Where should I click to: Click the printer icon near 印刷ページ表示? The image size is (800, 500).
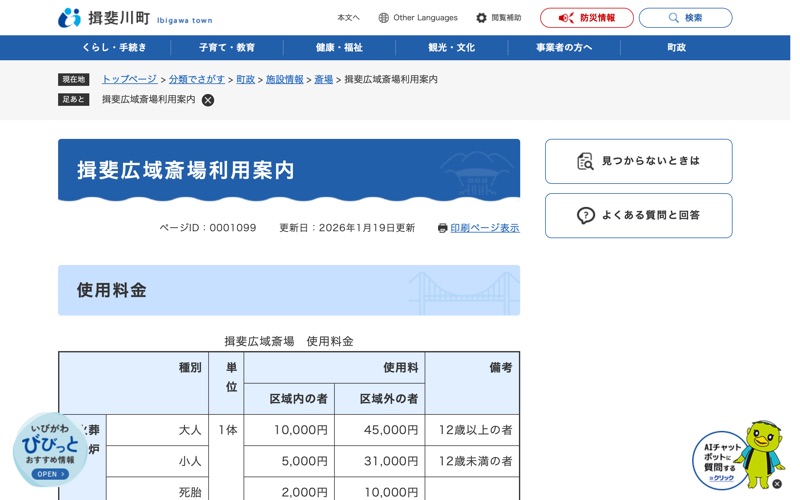point(442,228)
